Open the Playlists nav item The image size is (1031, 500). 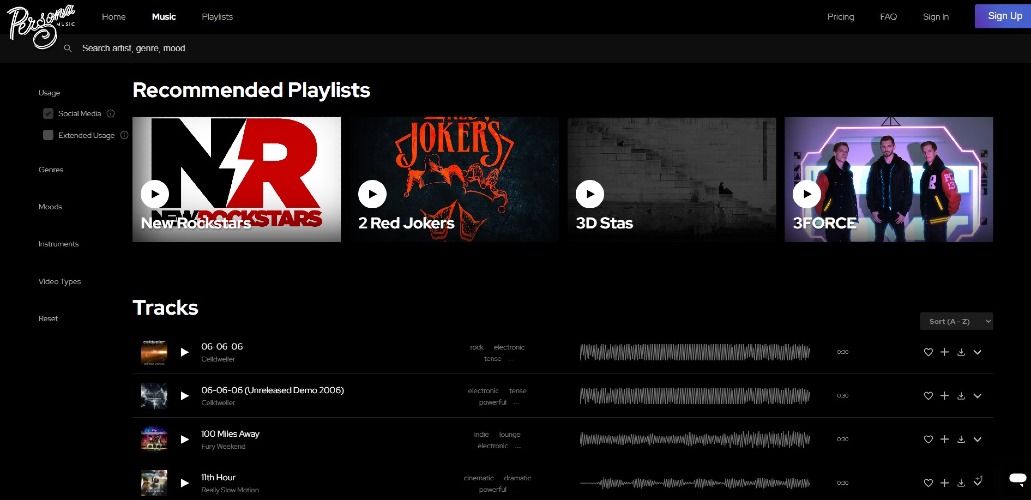click(x=217, y=16)
